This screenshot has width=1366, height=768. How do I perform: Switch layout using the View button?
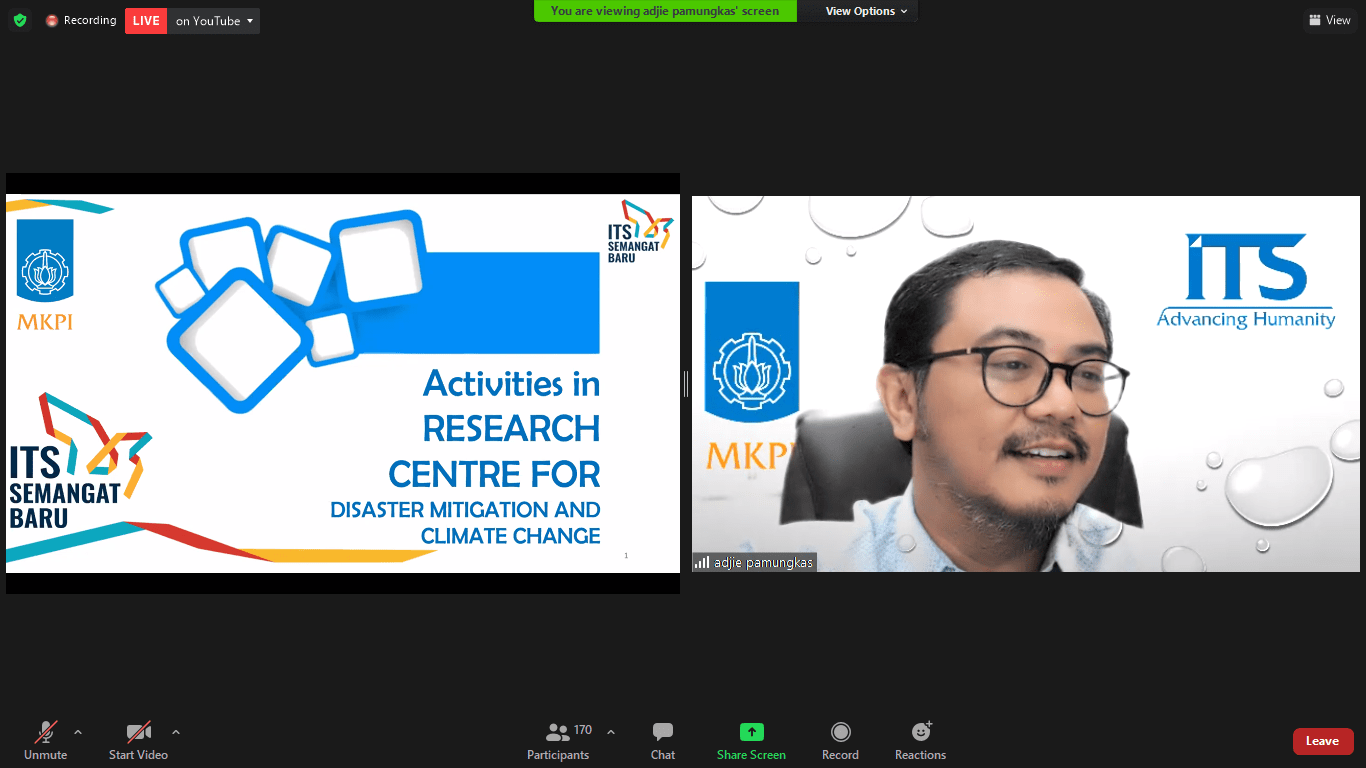1329,20
